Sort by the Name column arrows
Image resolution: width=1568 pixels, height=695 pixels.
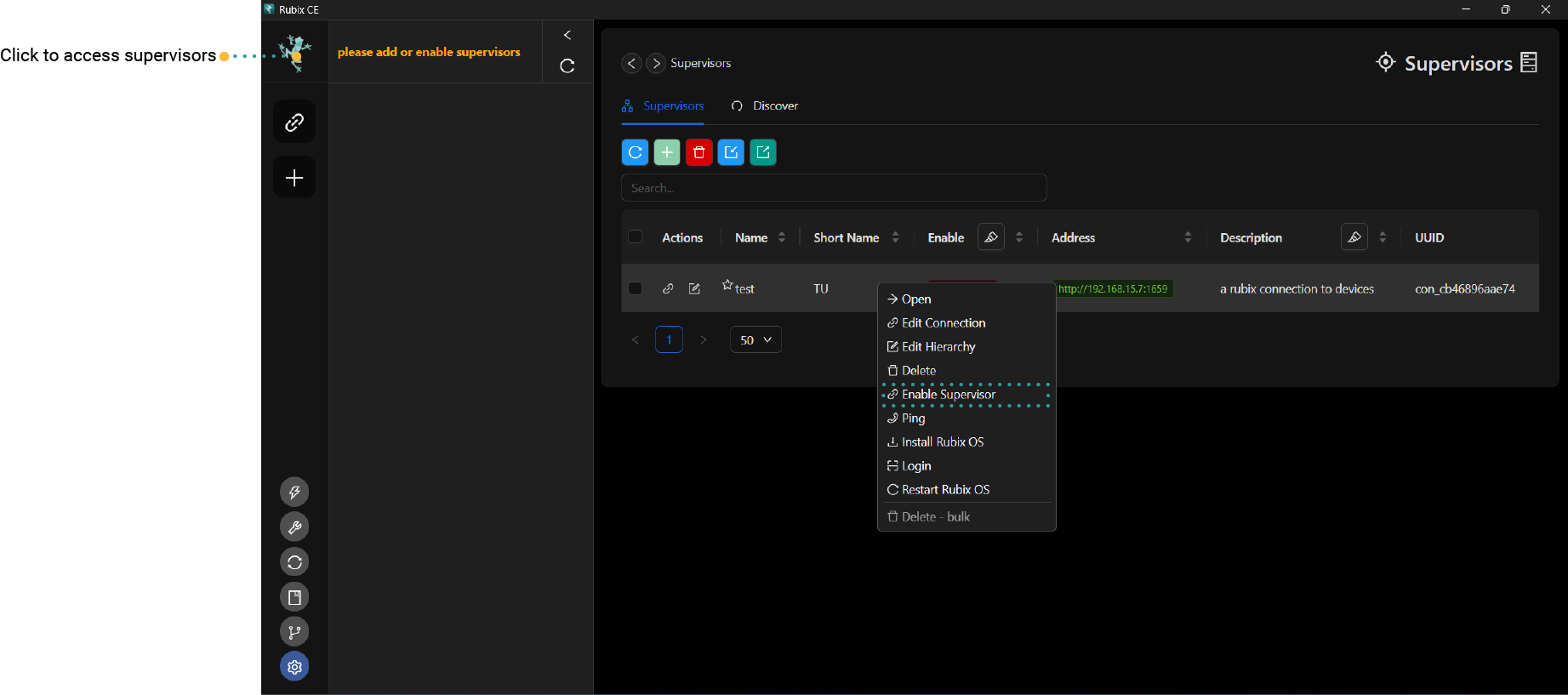click(782, 237)
